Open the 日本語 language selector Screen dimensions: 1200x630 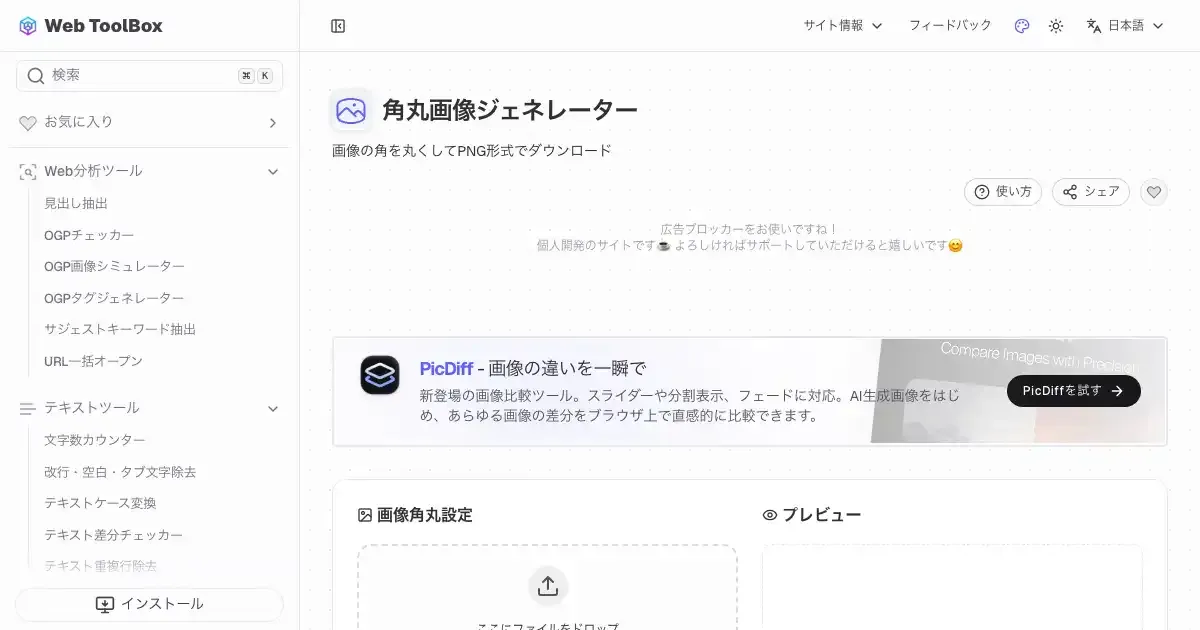[1125, 26]
